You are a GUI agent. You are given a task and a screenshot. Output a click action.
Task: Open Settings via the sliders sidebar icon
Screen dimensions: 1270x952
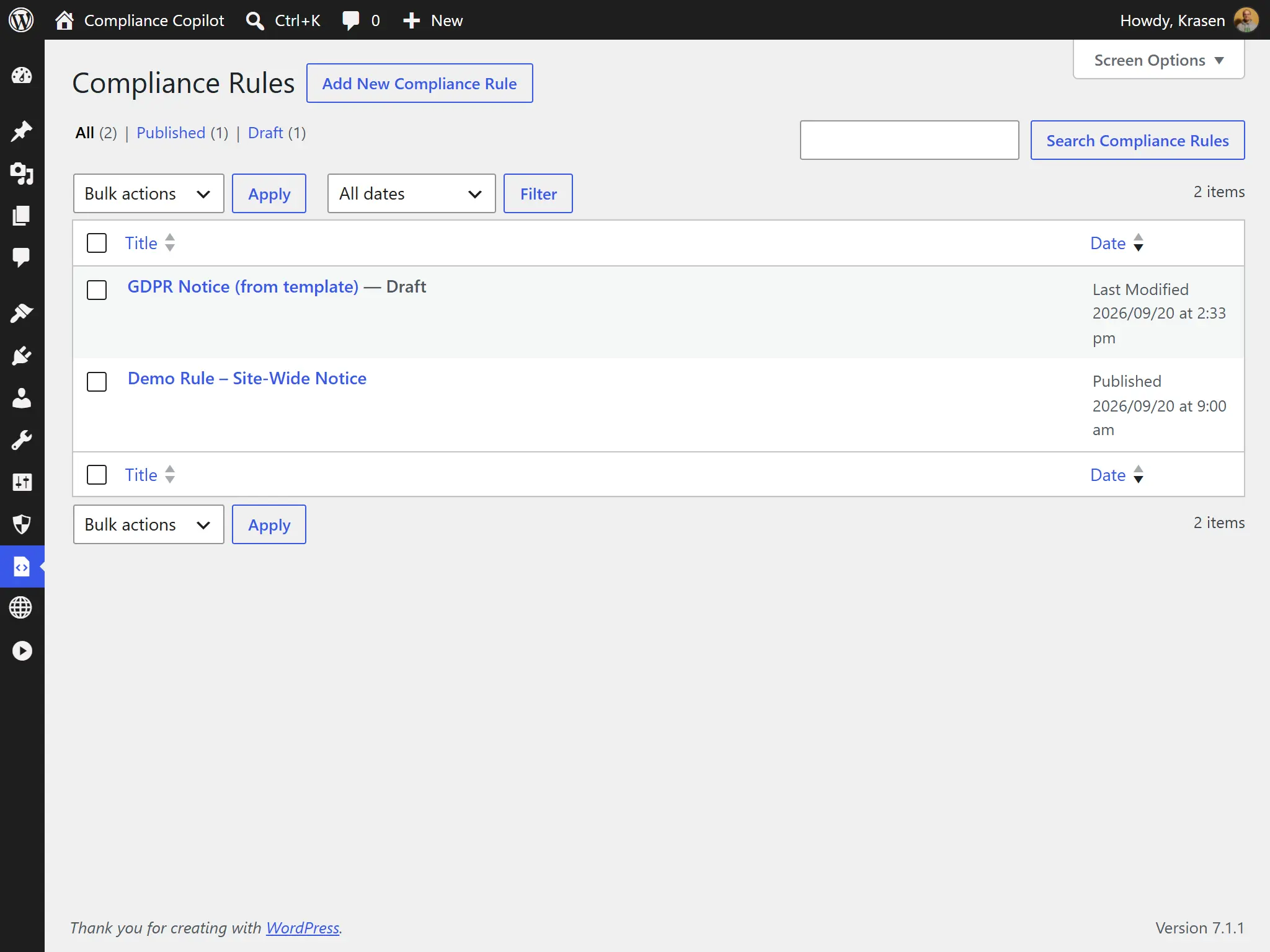[22, 482]
